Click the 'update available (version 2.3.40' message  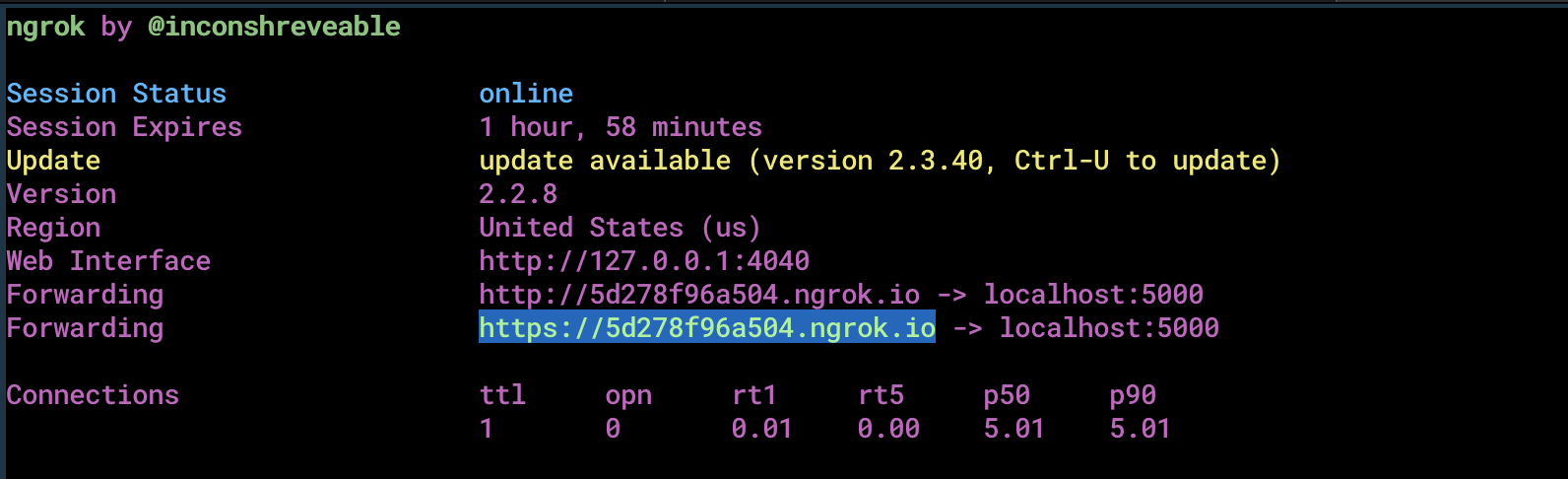click(x=731, y=161)
